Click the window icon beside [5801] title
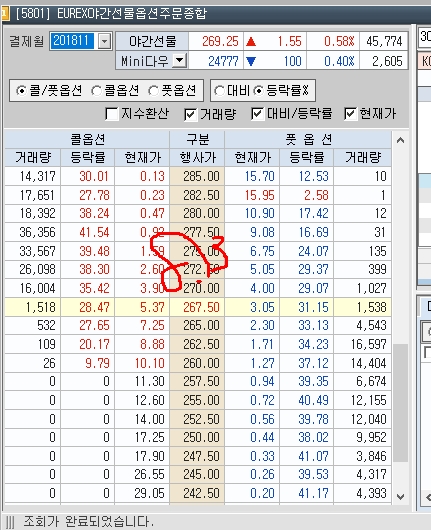The height and width of the screenshot is (530, 431). tap(5, 14)
